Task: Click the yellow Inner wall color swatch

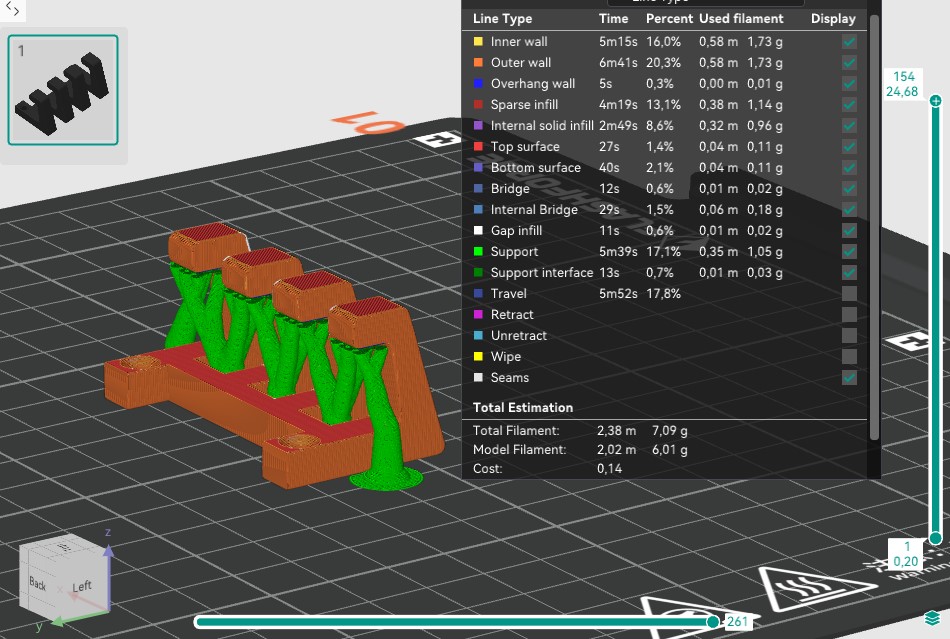Action: pos(478,42)
